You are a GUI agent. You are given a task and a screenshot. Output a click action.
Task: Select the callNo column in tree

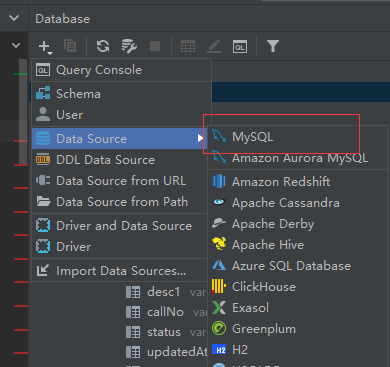[x=165, y=312]
